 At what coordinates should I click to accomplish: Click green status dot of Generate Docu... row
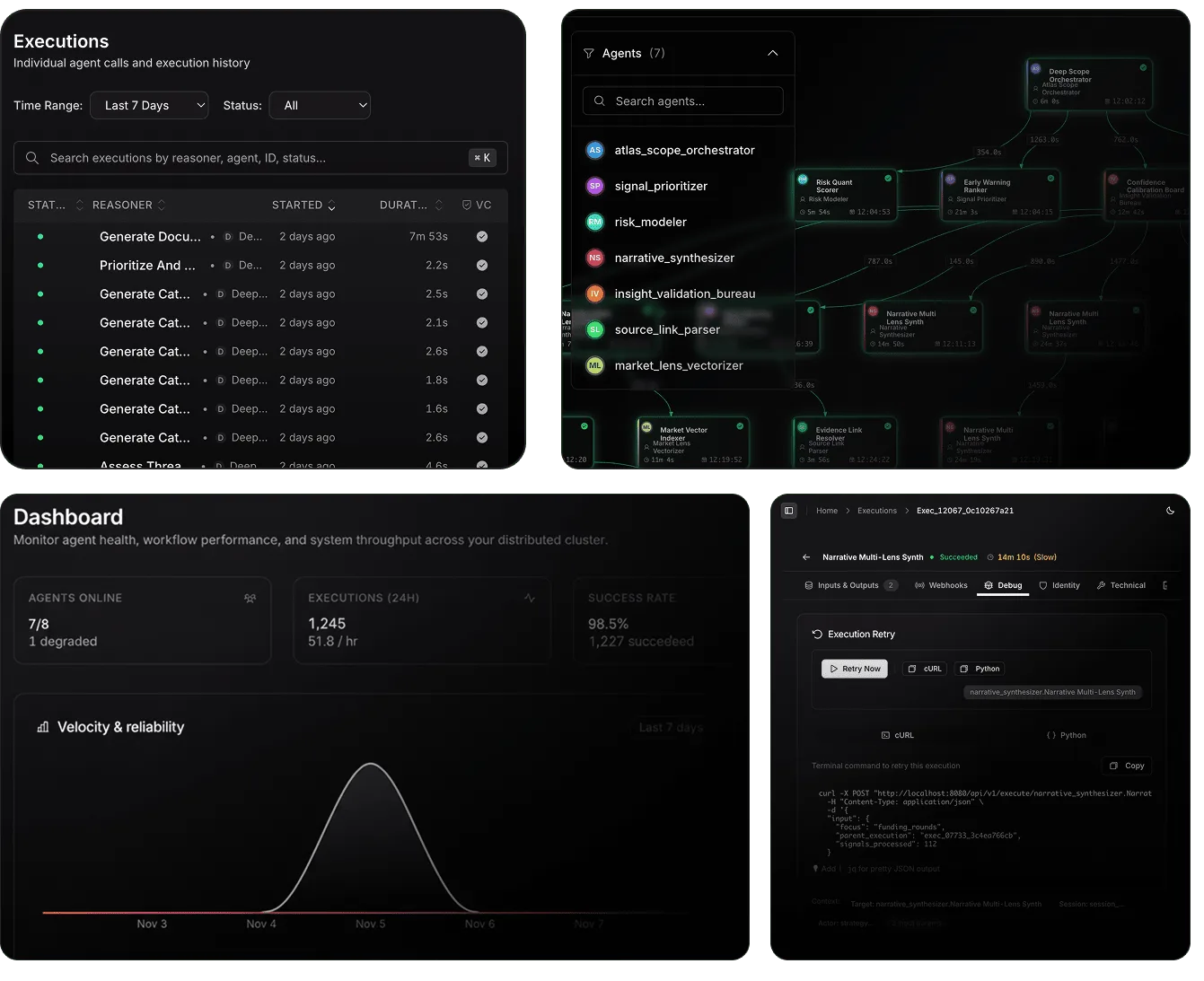pos(40,237)
